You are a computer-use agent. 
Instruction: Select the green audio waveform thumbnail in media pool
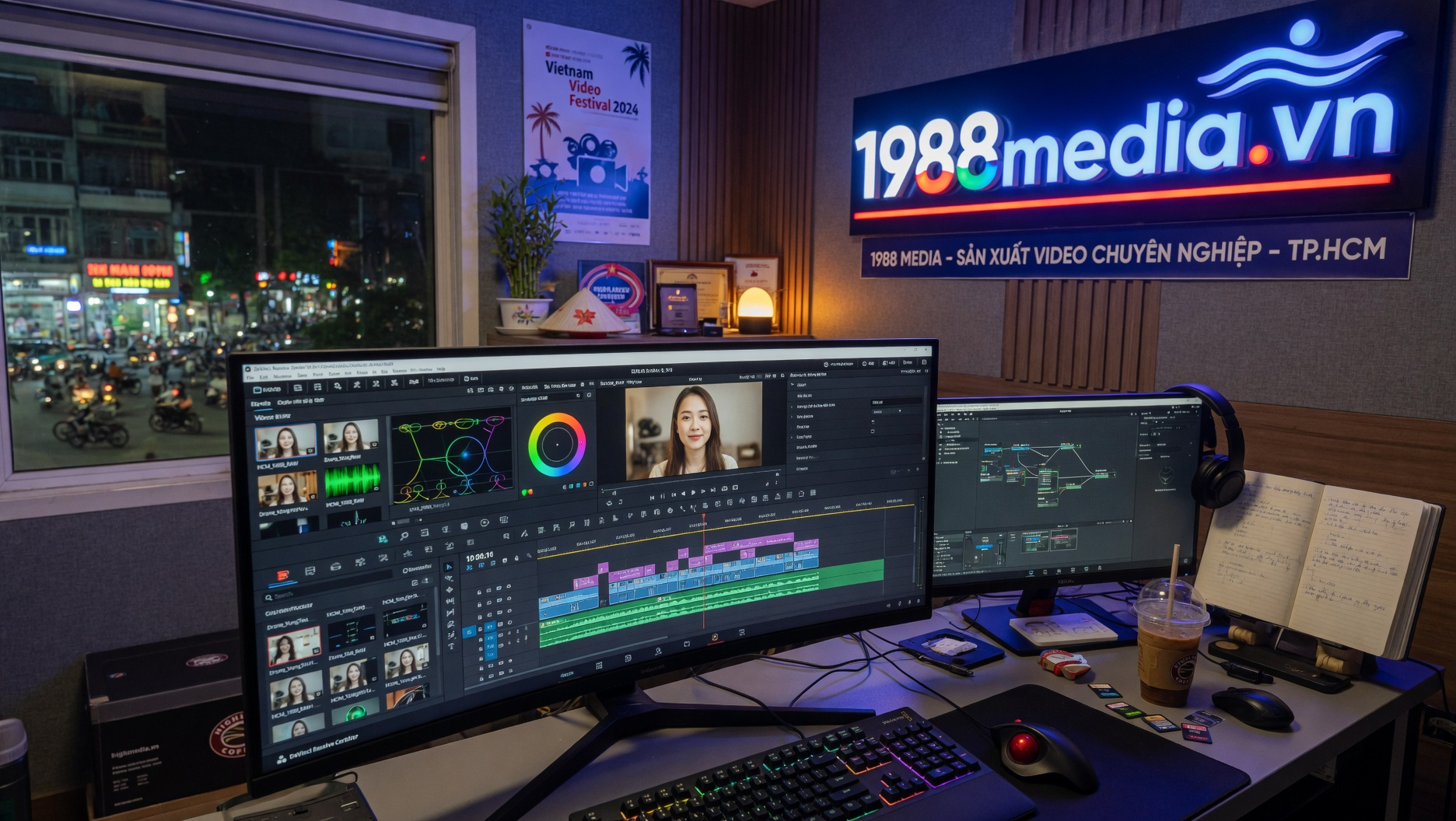coord(353,480)
